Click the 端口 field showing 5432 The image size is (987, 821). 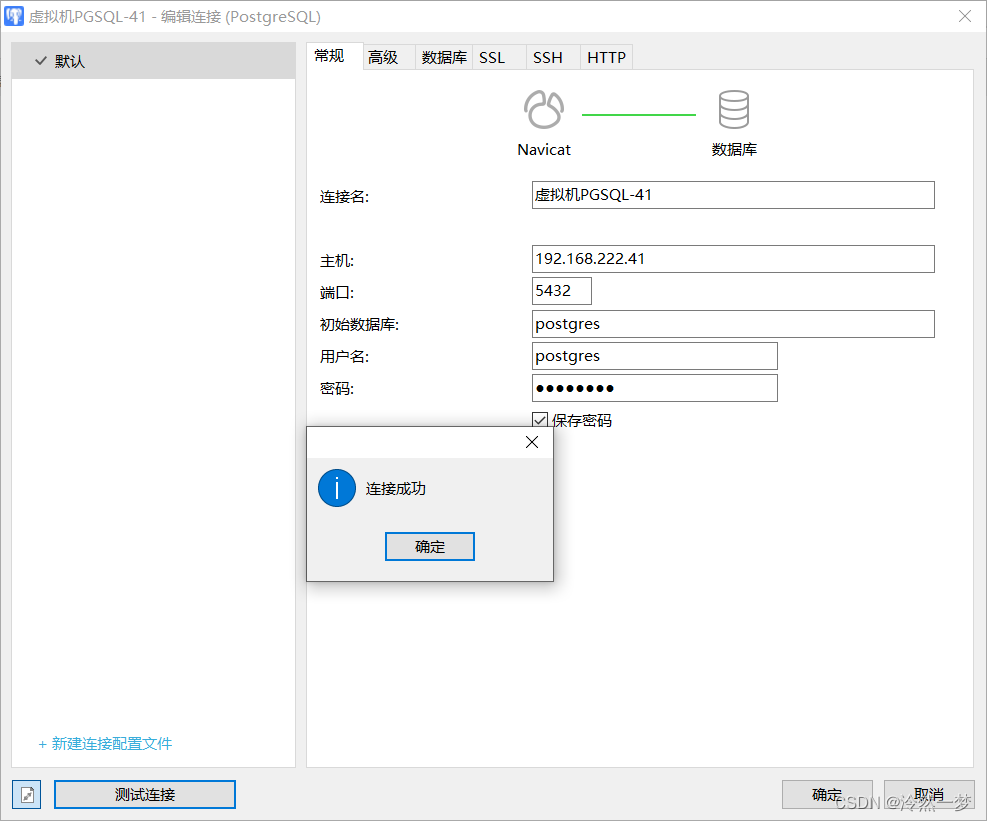(561, 291)
